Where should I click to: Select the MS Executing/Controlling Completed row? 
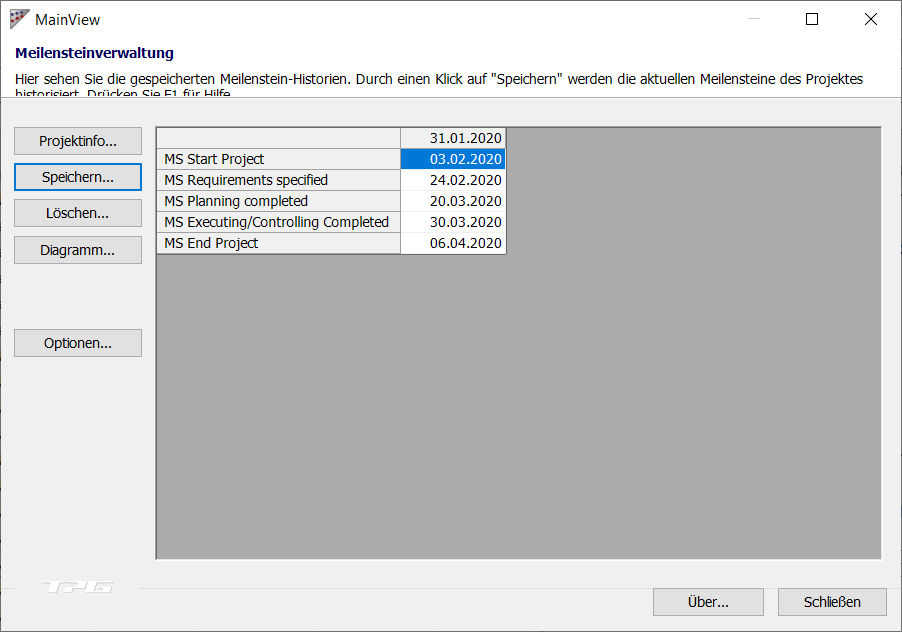click(278, 222)
